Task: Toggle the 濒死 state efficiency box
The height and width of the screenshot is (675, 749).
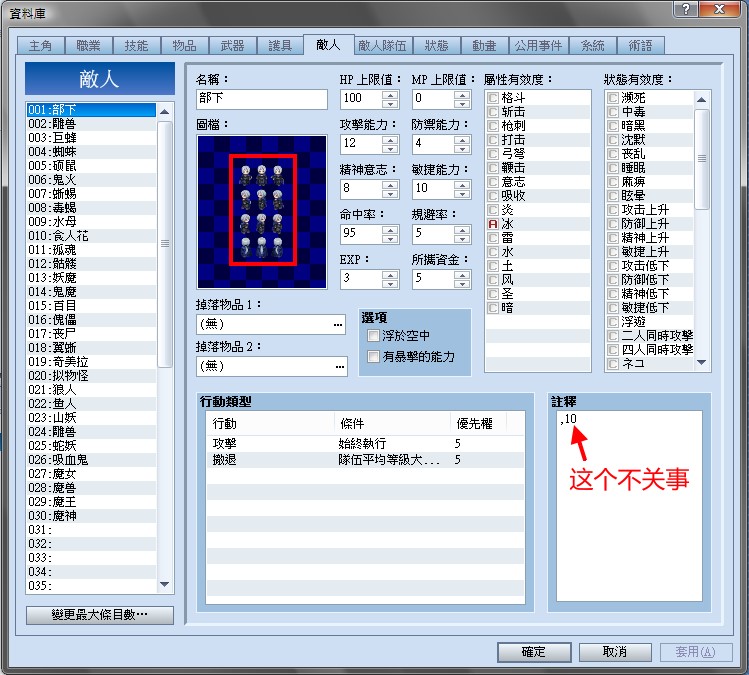Action: (613, 98)
